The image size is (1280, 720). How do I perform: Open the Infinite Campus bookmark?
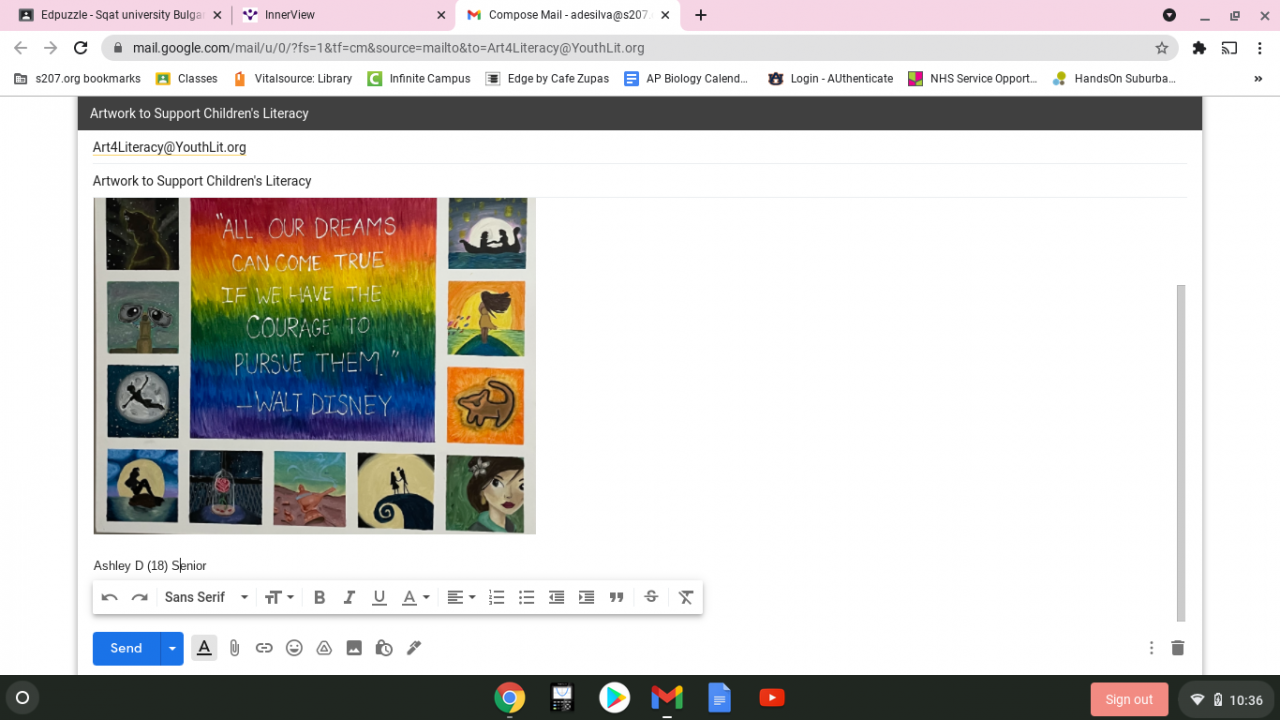point(418,79)
